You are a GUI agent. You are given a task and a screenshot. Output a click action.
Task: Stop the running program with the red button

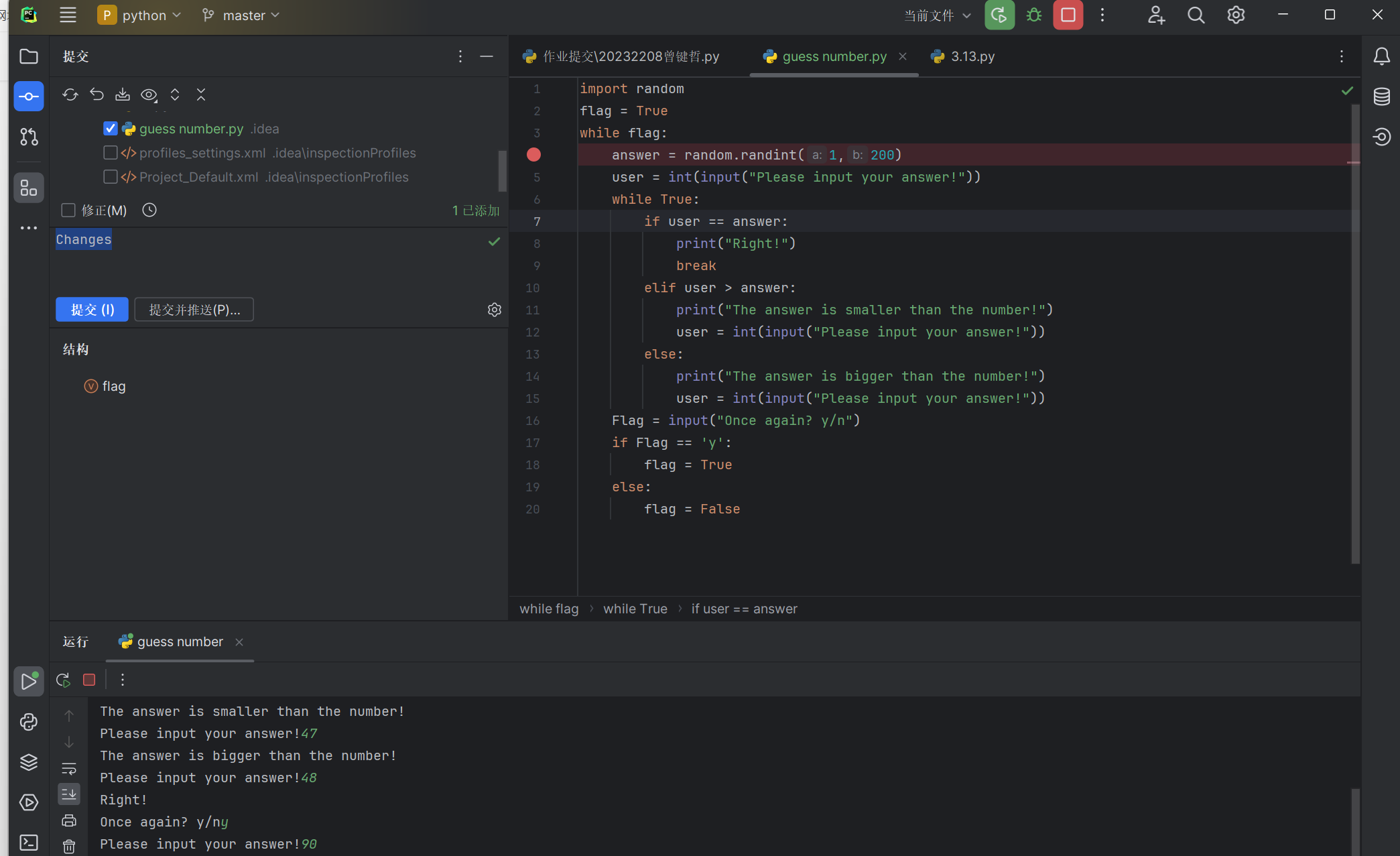click(1068, 15)
